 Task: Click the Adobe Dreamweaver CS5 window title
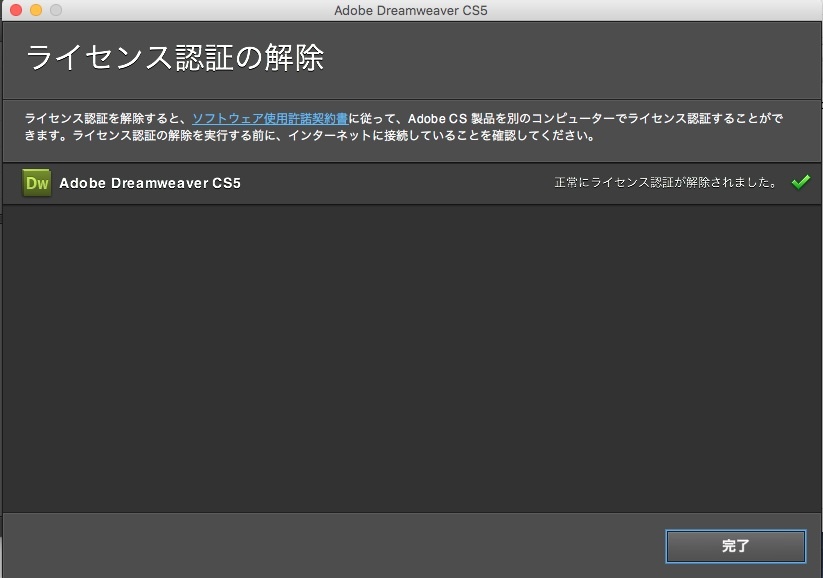411,10
